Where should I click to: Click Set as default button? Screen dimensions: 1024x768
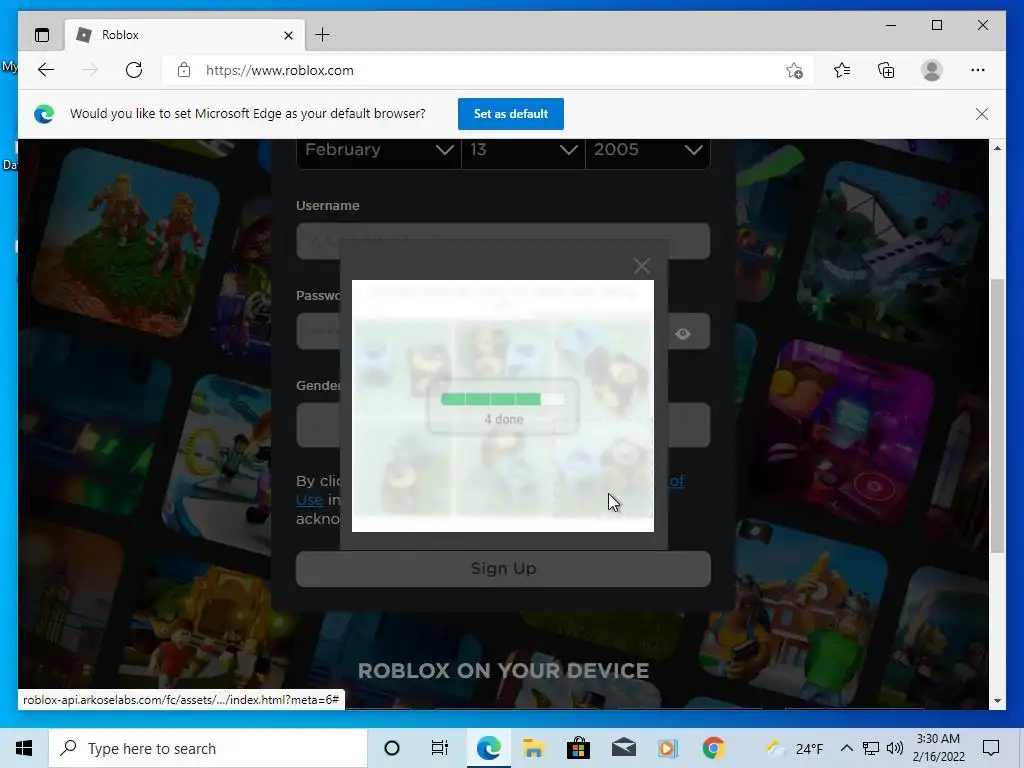click(511, 114)
